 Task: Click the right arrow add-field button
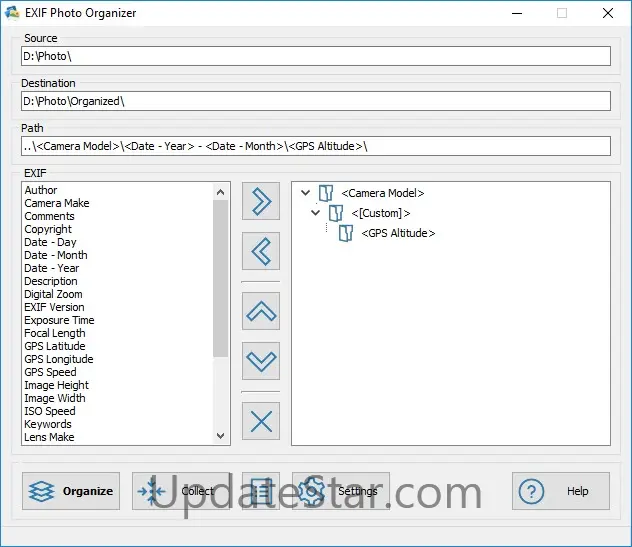click(261, 201)
